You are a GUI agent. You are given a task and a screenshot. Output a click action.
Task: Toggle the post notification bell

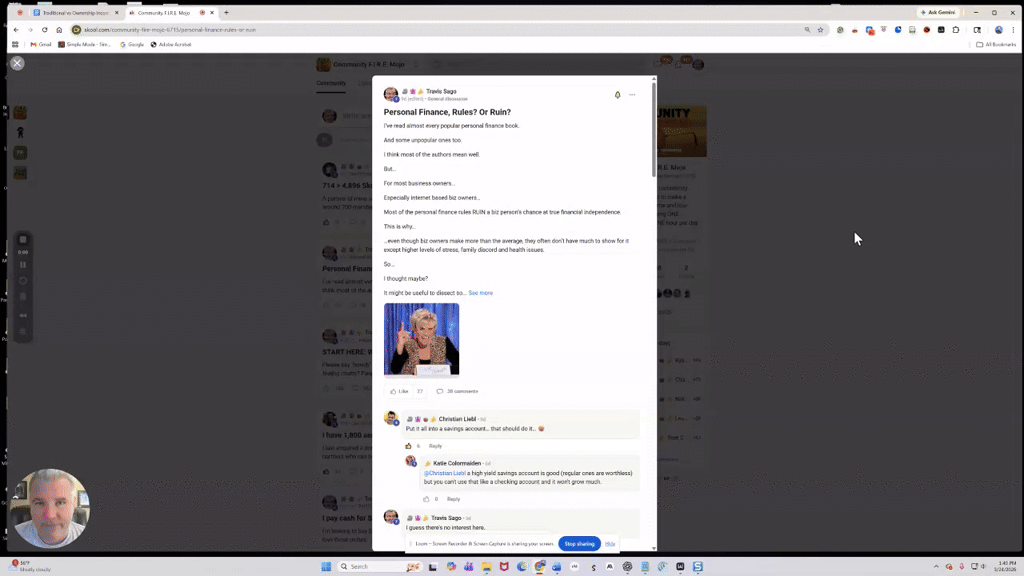click(x=617, y=95)
